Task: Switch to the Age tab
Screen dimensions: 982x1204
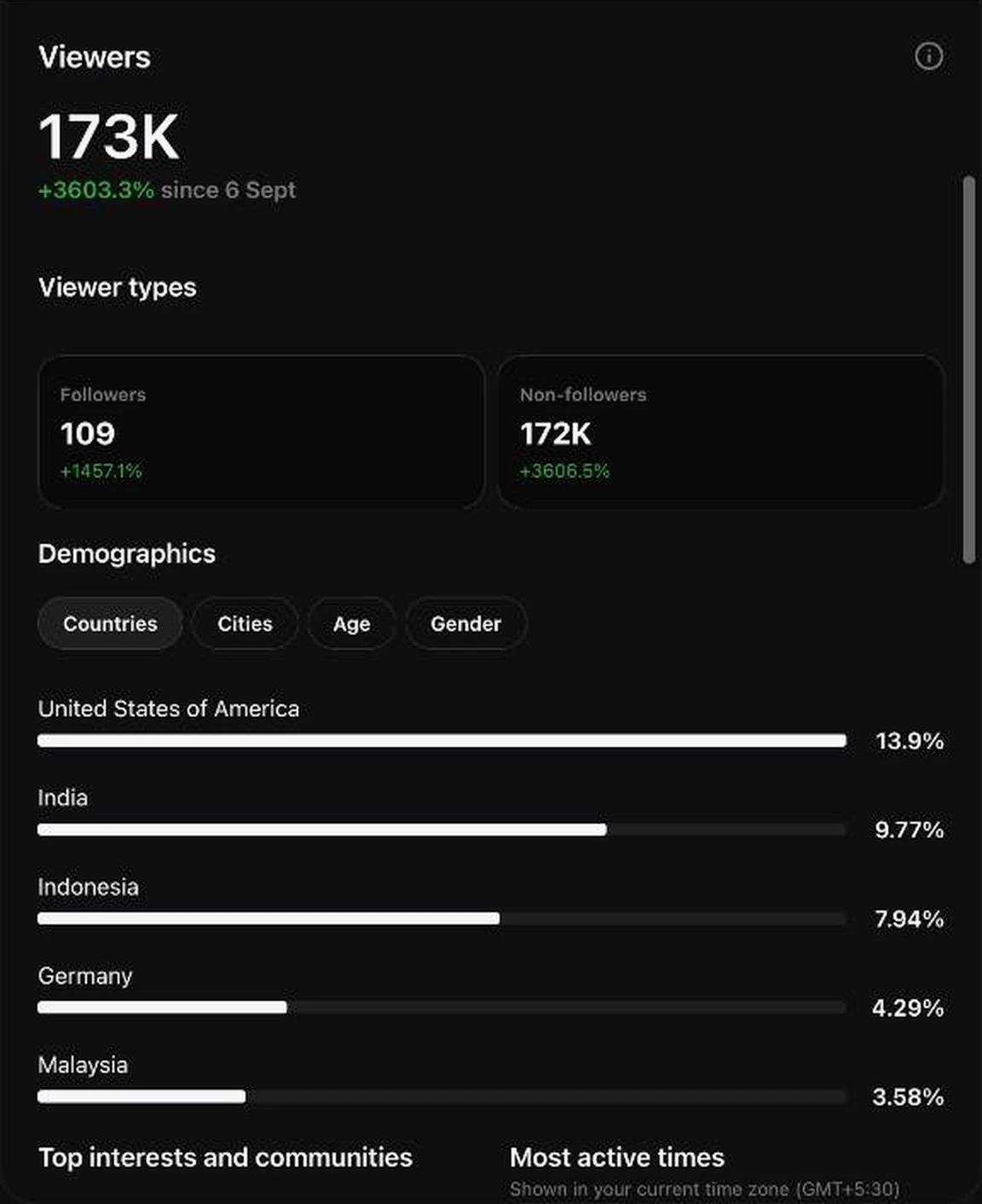Action: pyautogui.click(x=351, y=623)
